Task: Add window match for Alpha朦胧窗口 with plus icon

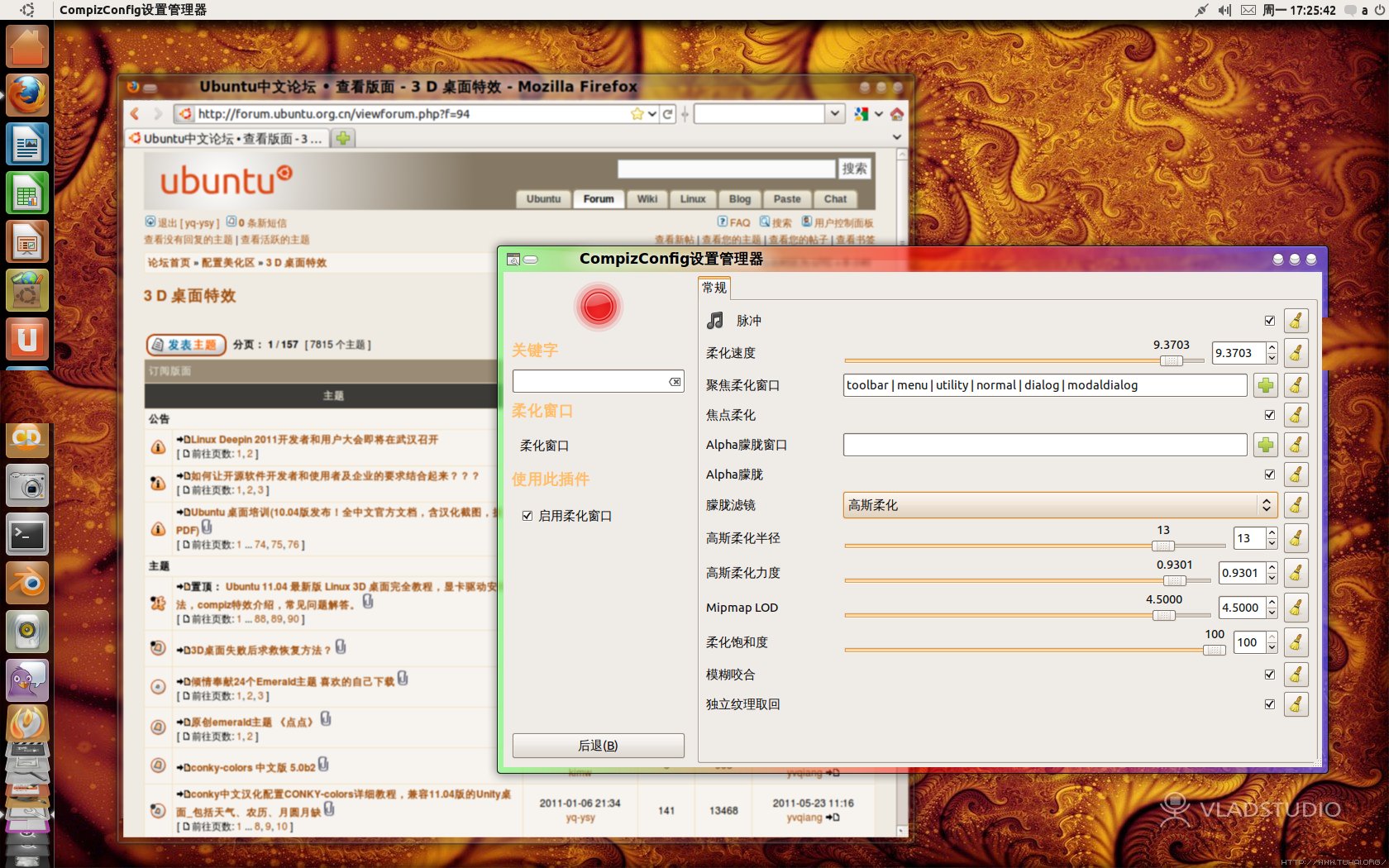Action: pos(1265,445)
